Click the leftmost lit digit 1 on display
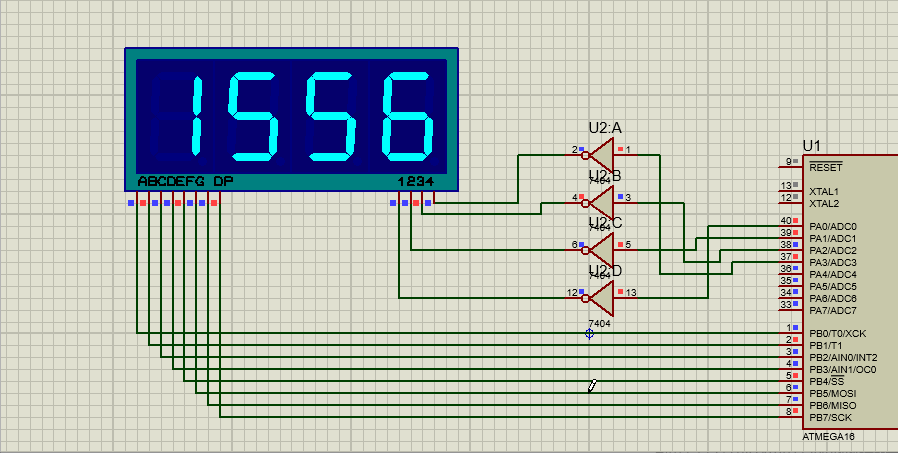 coord(196,116)
